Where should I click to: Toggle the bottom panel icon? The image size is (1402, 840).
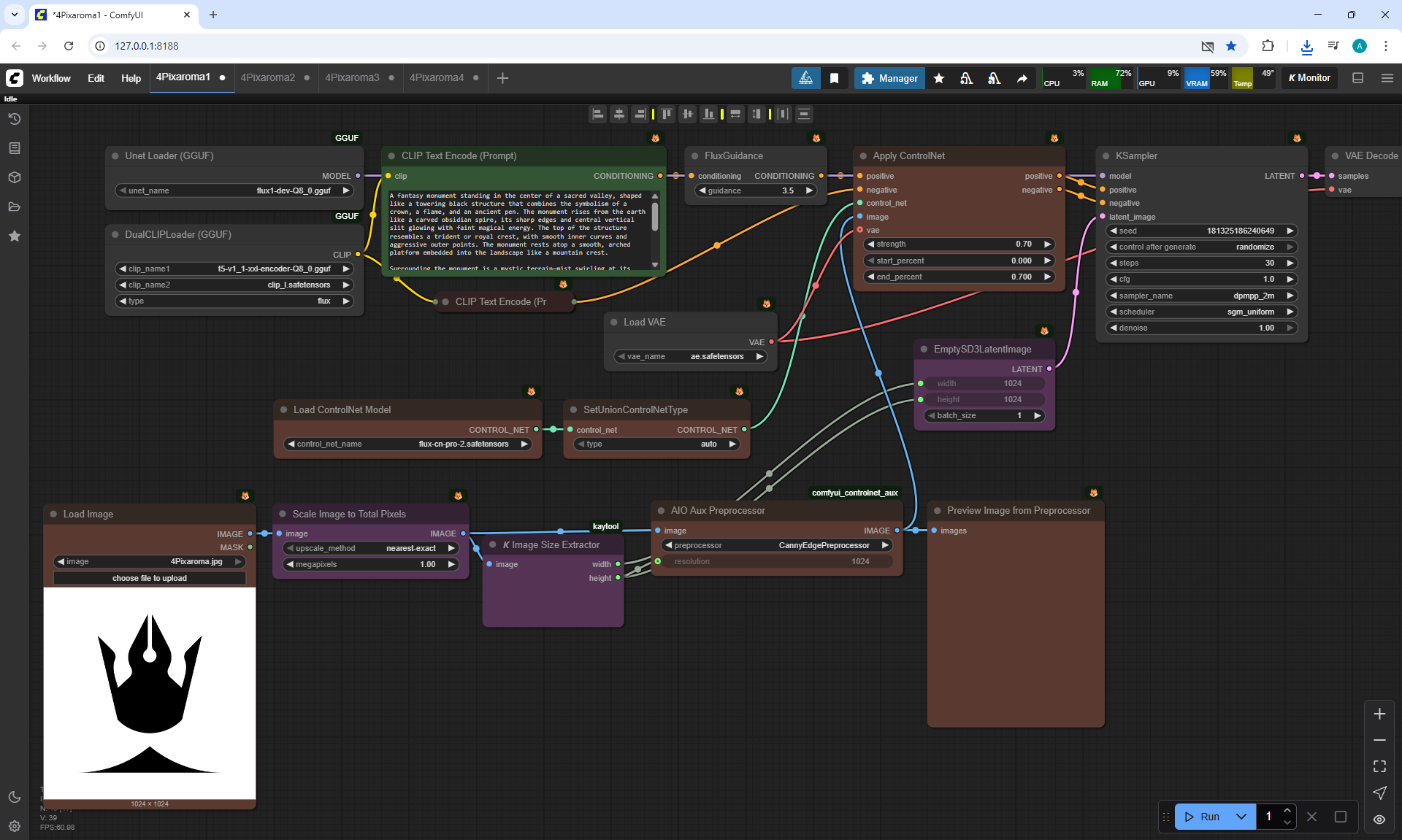point(1357,78)
